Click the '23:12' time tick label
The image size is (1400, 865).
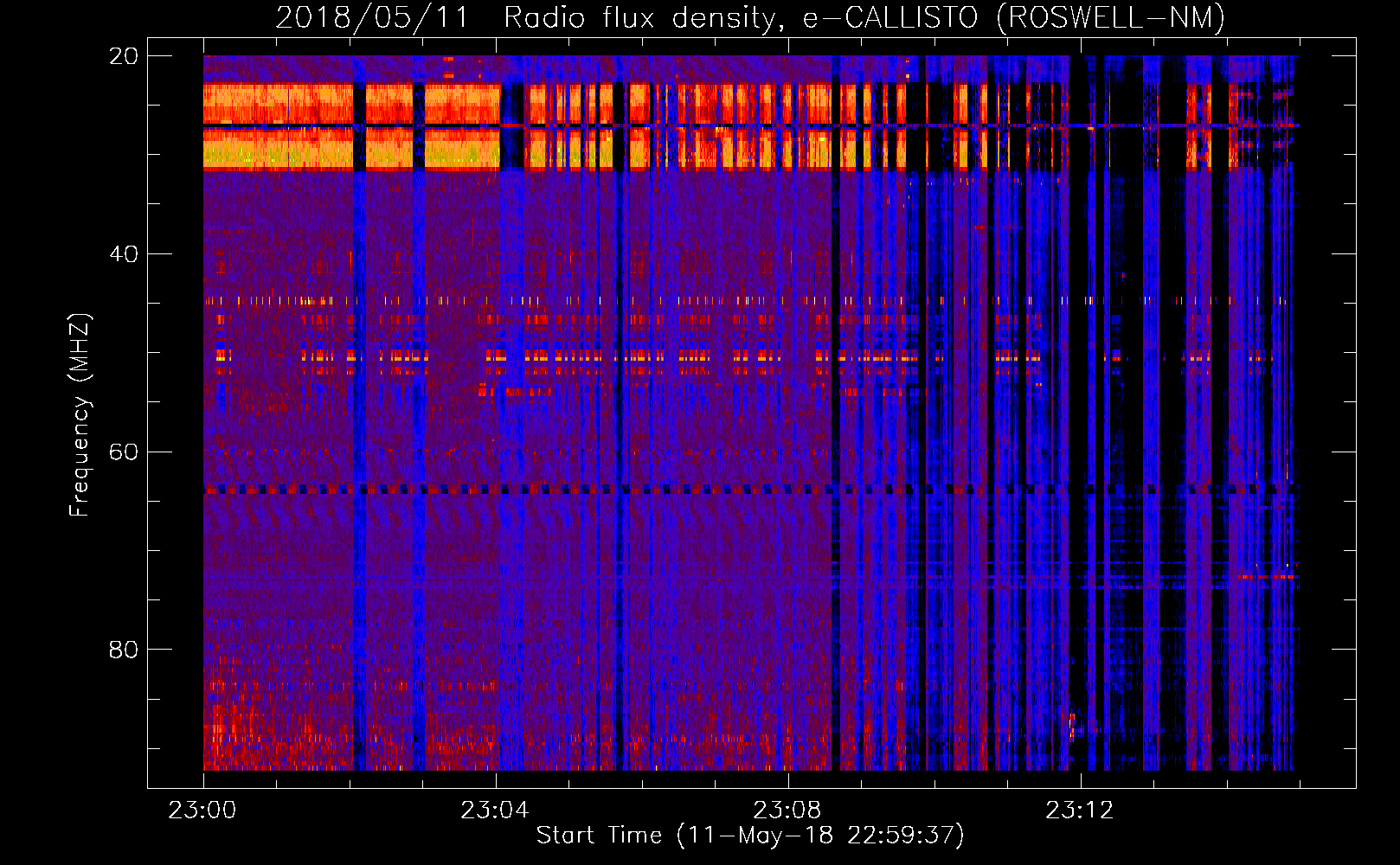pos(1080,810)
